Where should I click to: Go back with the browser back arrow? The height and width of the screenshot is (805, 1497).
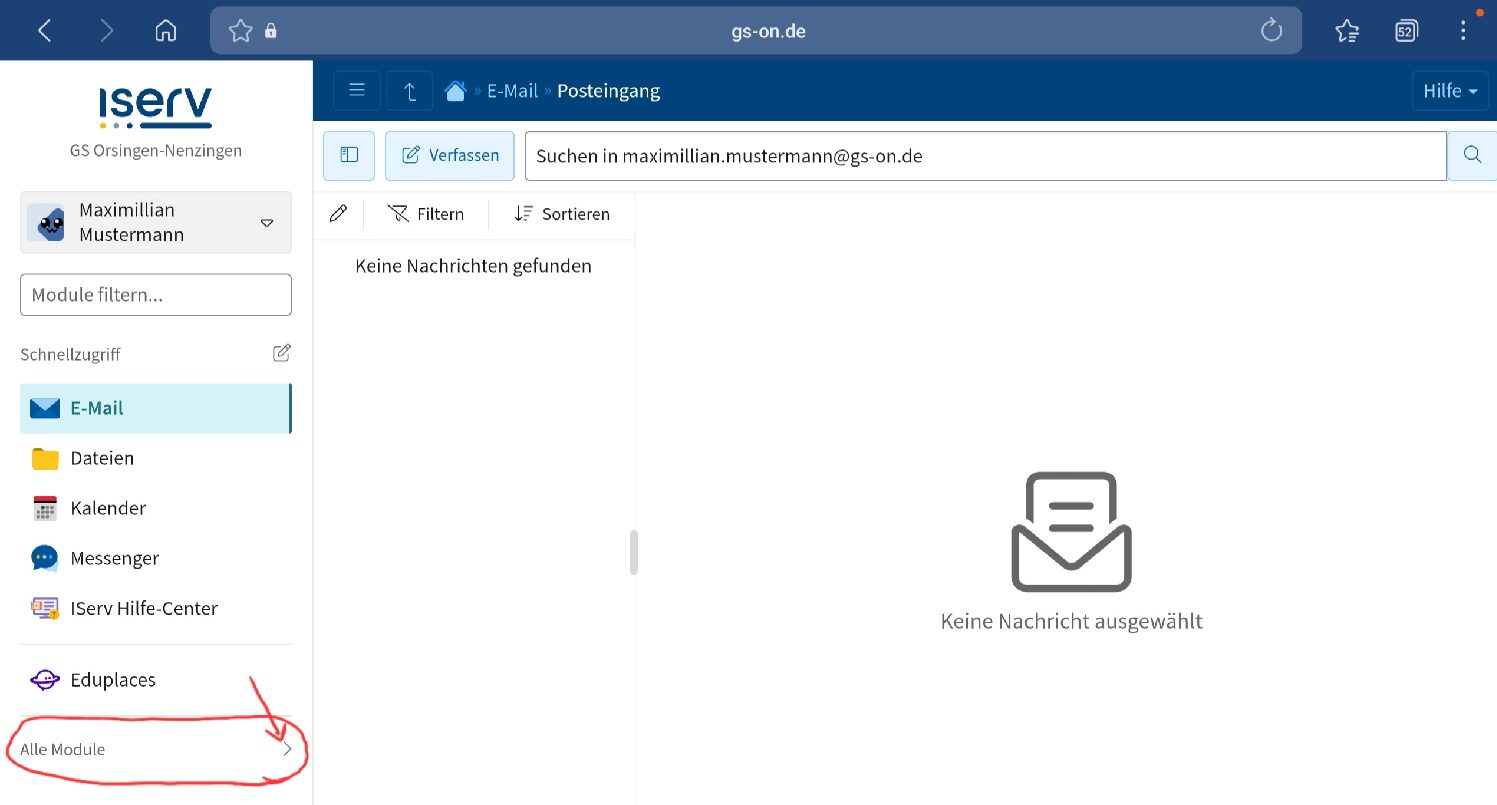tap(44, 31)
